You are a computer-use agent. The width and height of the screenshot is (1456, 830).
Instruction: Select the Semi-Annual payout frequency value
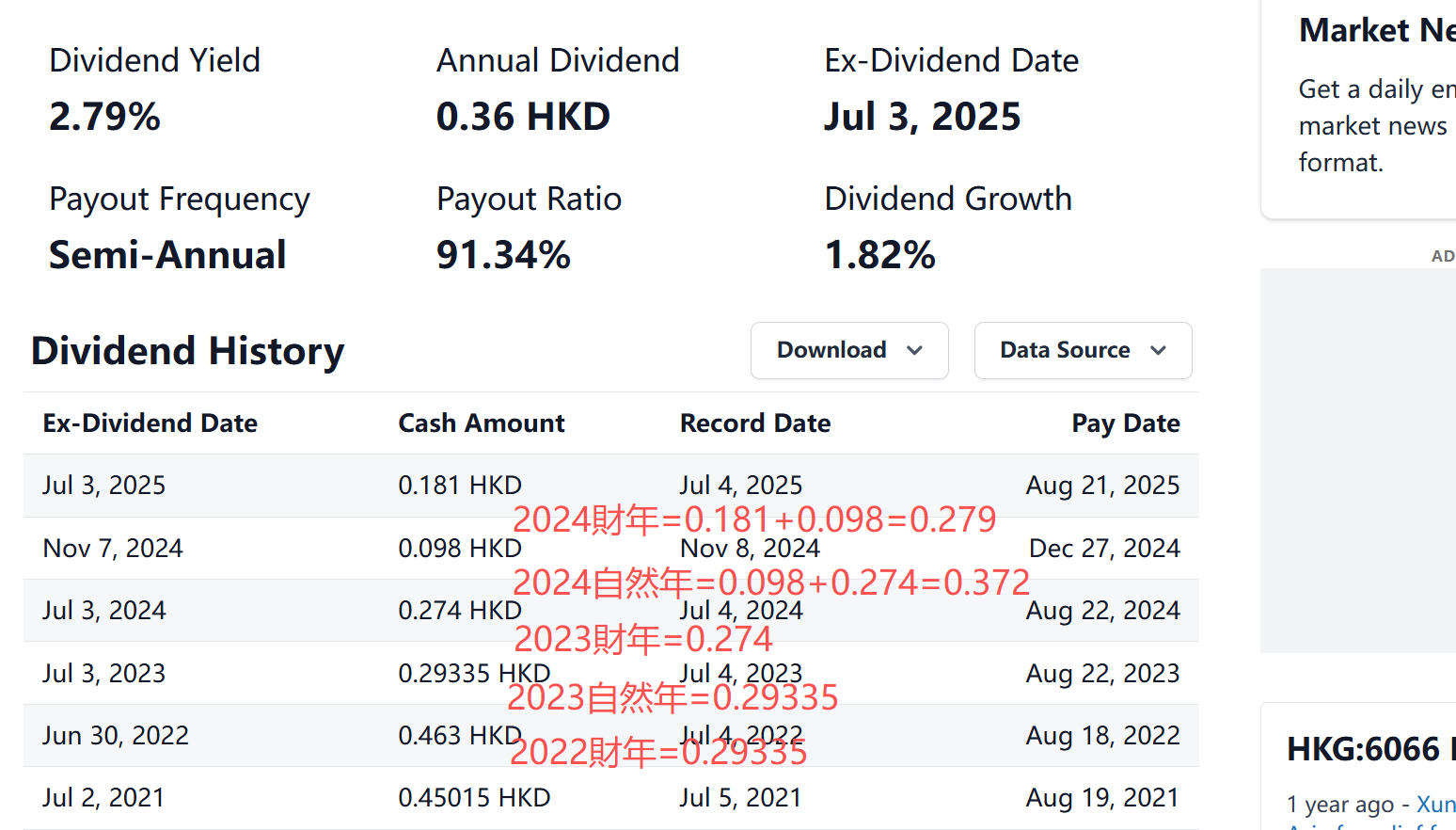tap(167, 255)
